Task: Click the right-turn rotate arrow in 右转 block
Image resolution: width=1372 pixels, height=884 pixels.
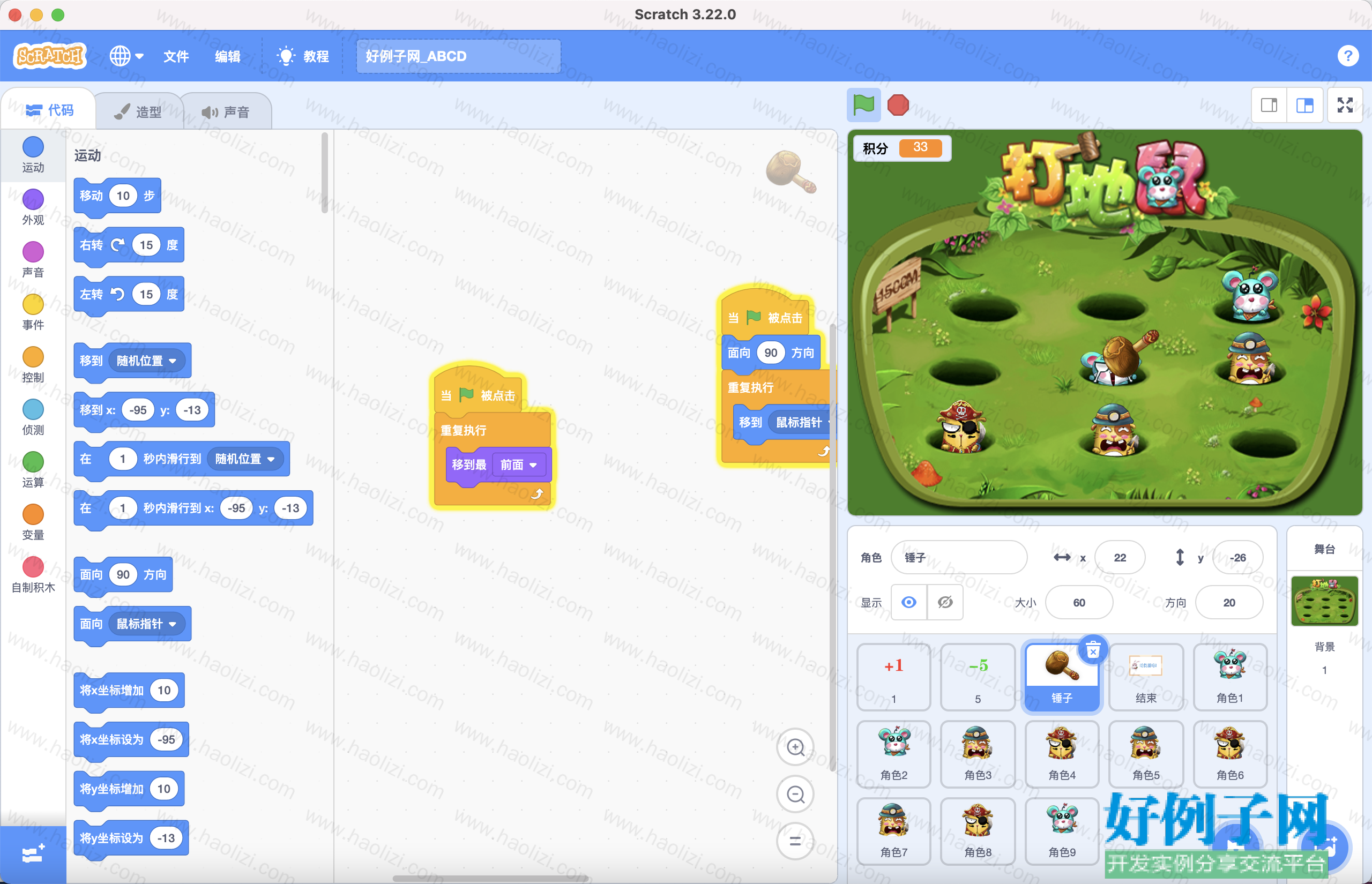Action: coord(118,245)
